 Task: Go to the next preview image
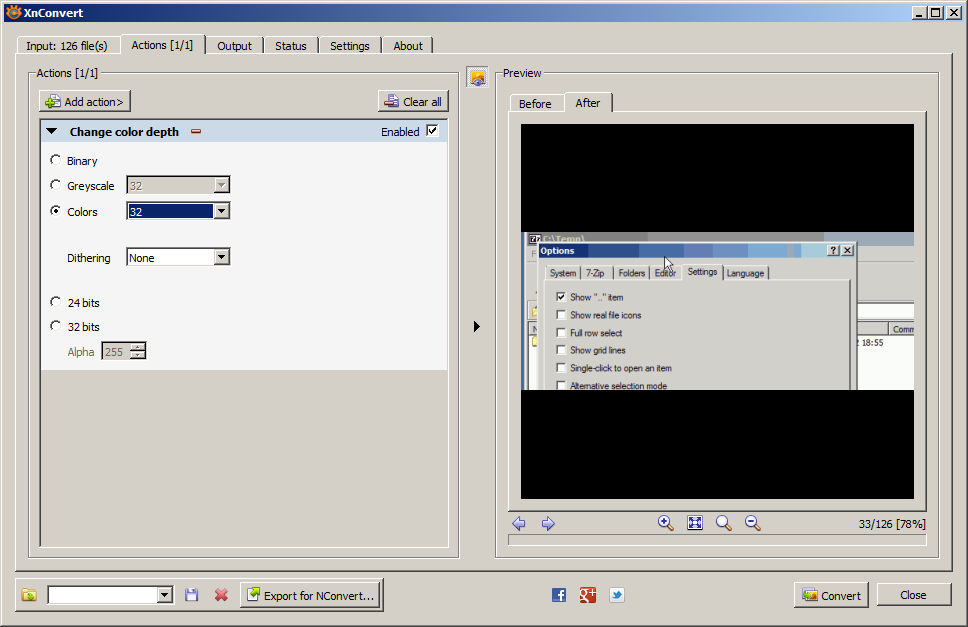point(548,523)
